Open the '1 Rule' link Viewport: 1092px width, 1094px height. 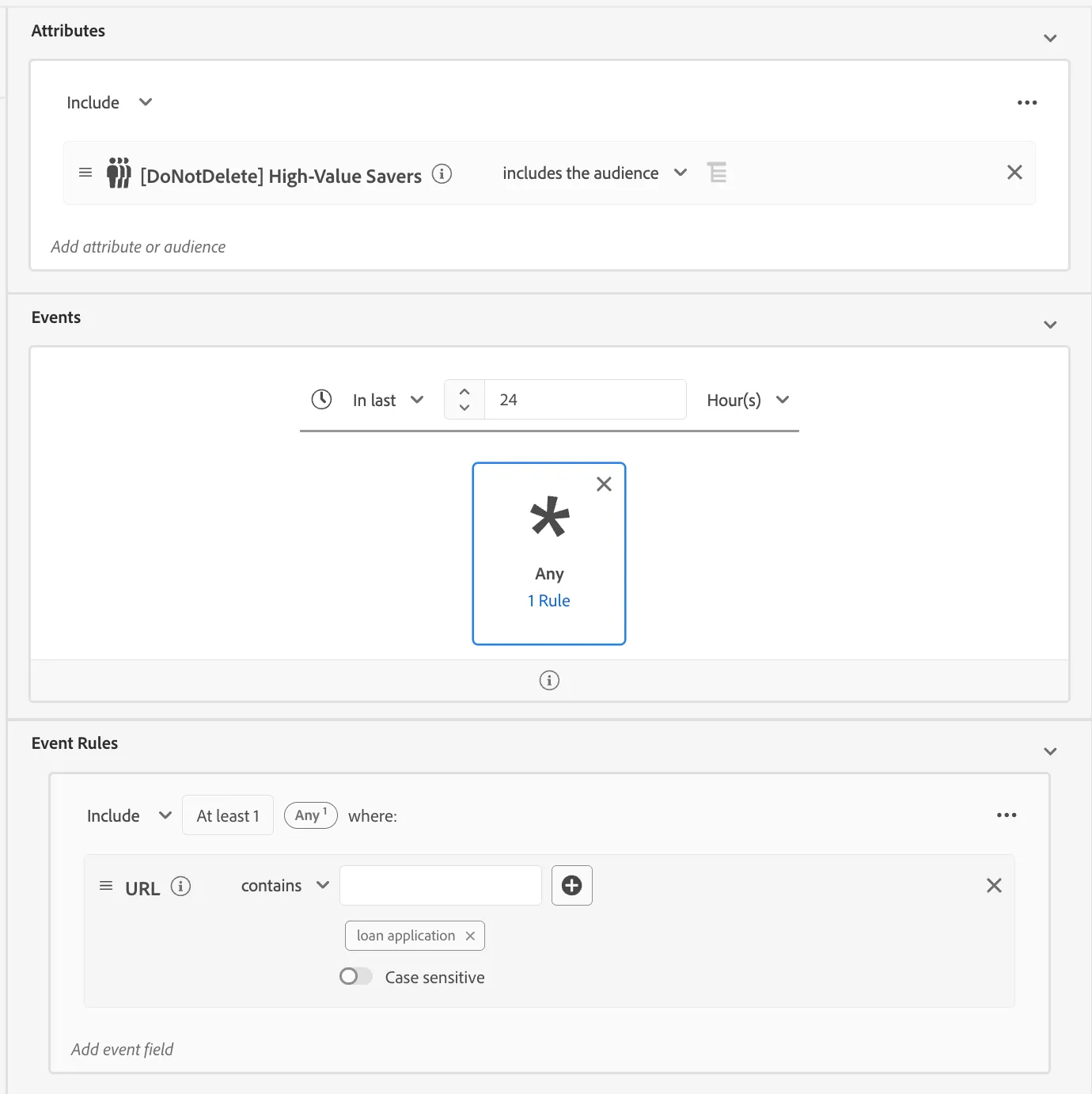(549, 601)
